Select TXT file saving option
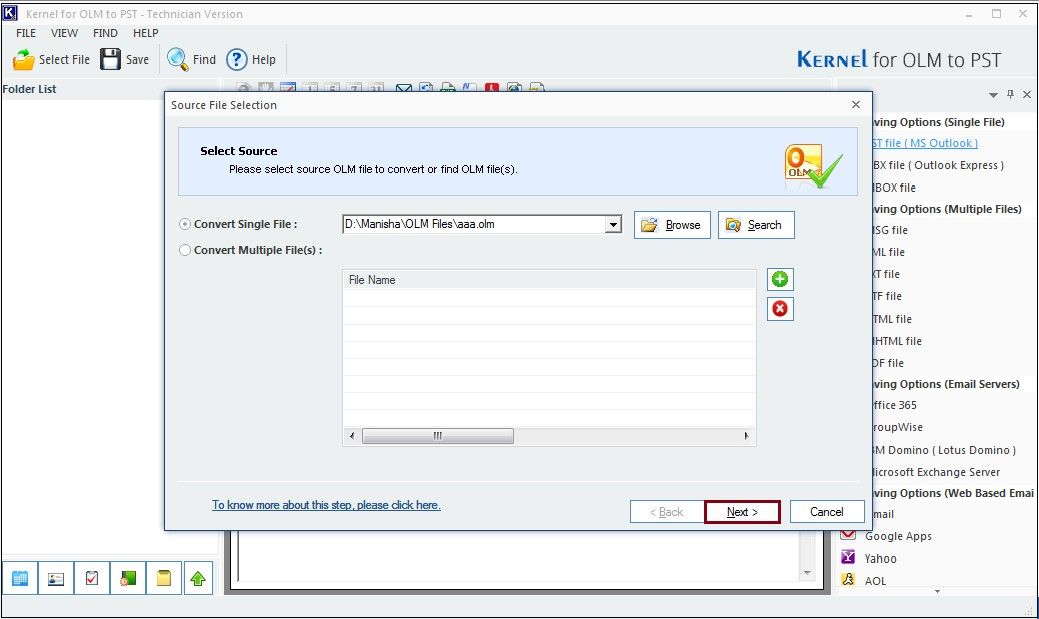The width and height of the screenshot is (1039, 619). tap(887, 274)
